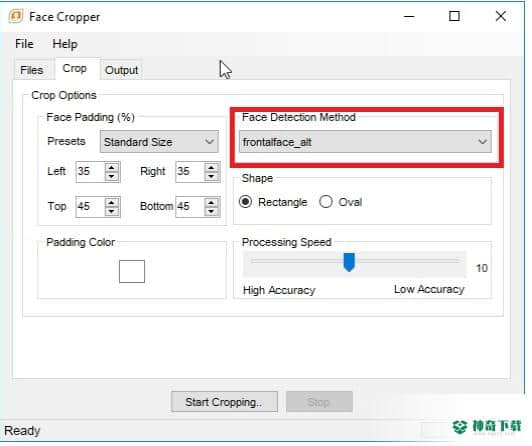Increase the Top padding with up arrow
Image resolution: width=532 pixels, height=446 pixels.
click(112, 202)
